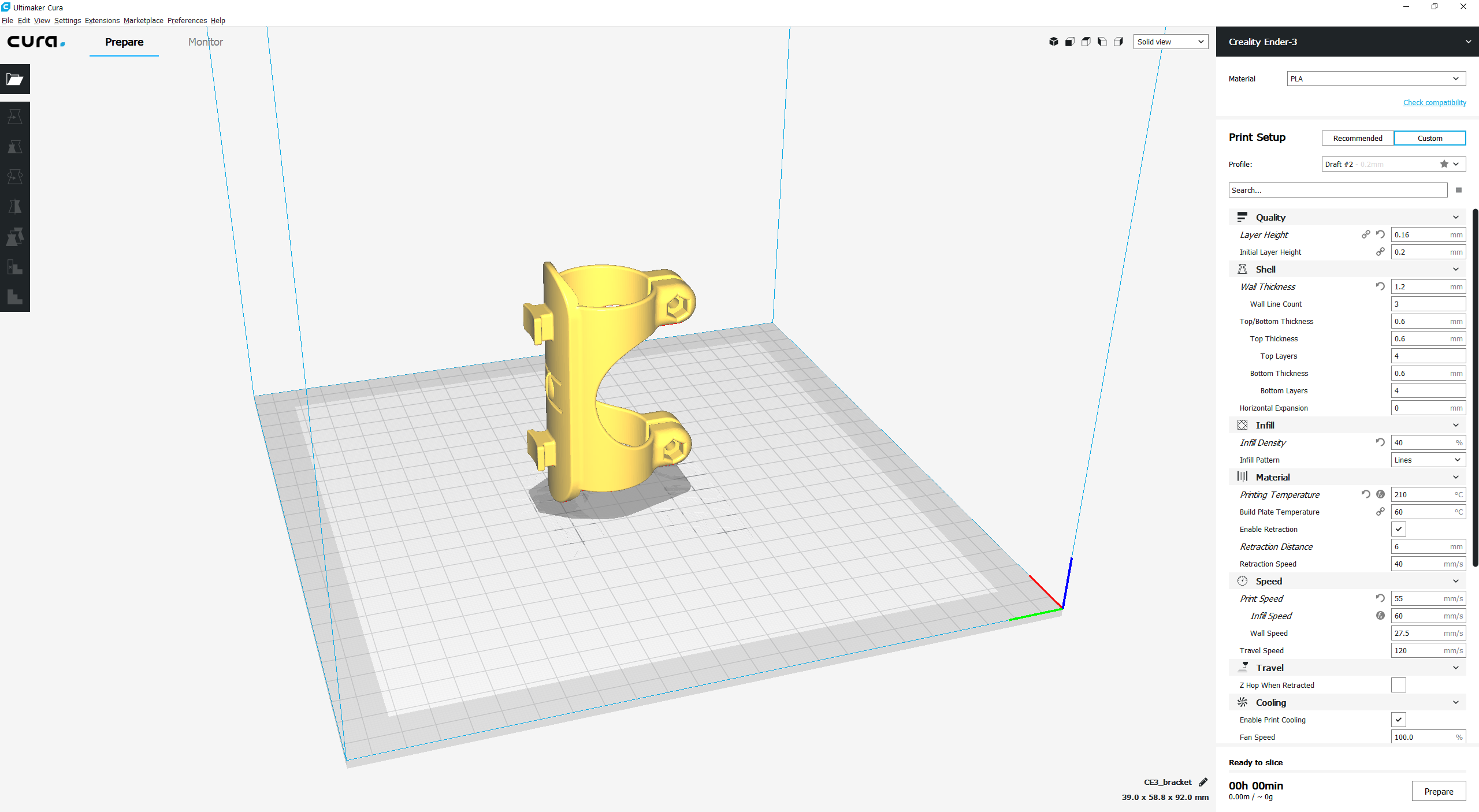Open the Extensions menu

point(102,20)
